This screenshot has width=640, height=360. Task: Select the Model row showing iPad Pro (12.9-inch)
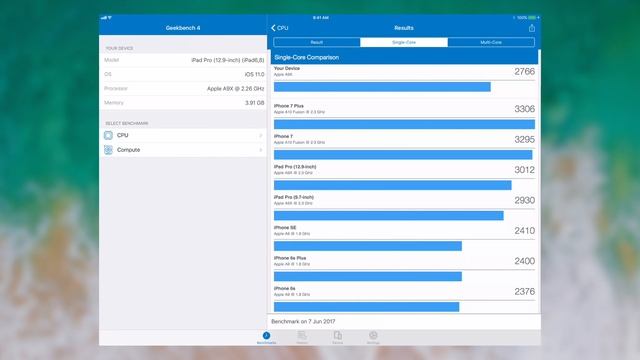(x=183, y=60)
